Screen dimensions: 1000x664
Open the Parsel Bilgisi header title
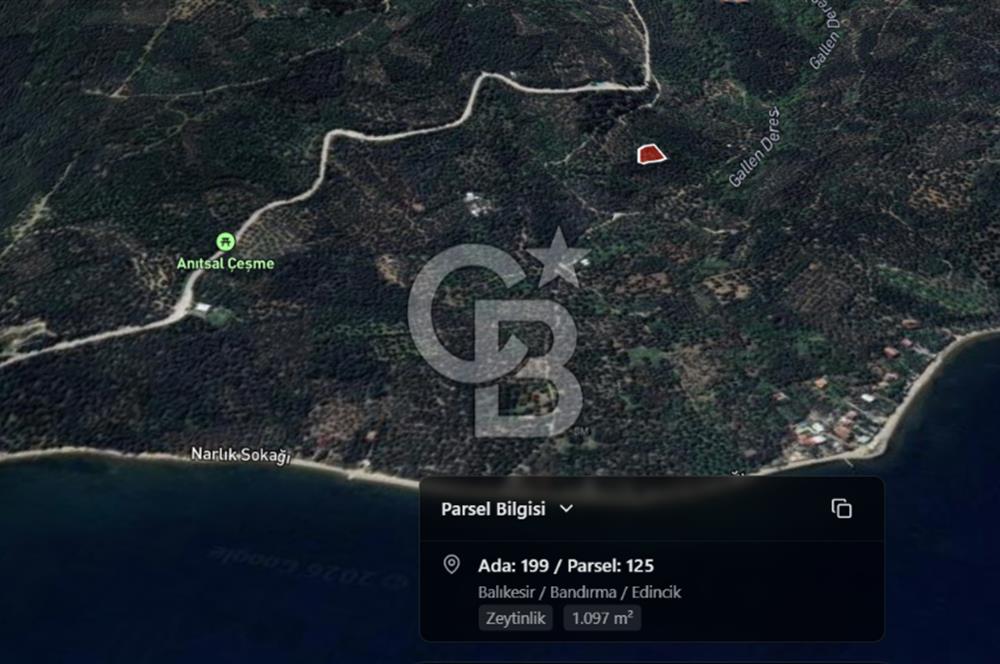pos(493,509)
